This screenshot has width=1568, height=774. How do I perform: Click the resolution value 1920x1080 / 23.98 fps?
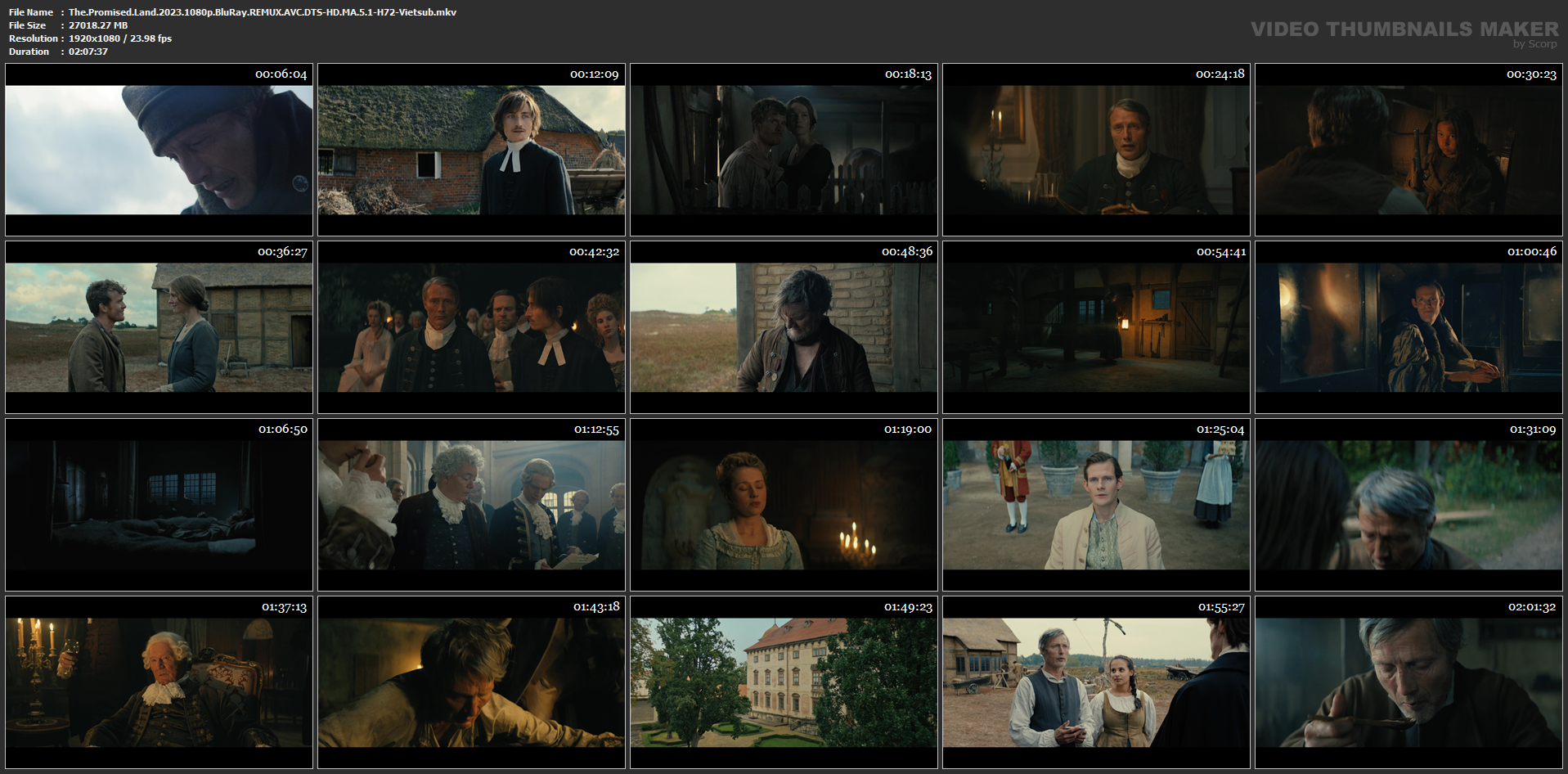click(x=120, y=38)
